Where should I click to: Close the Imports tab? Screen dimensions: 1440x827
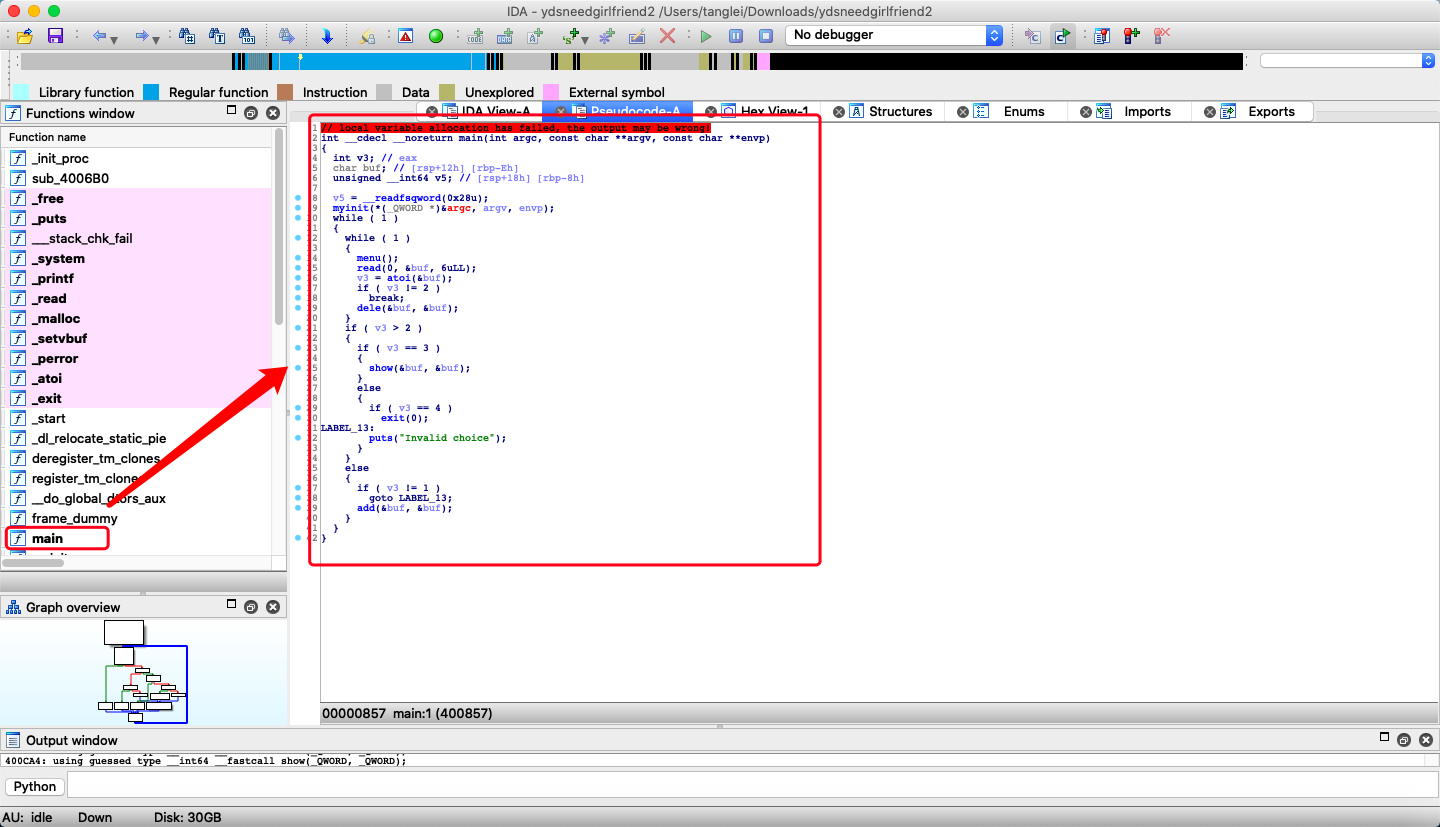1086,112
